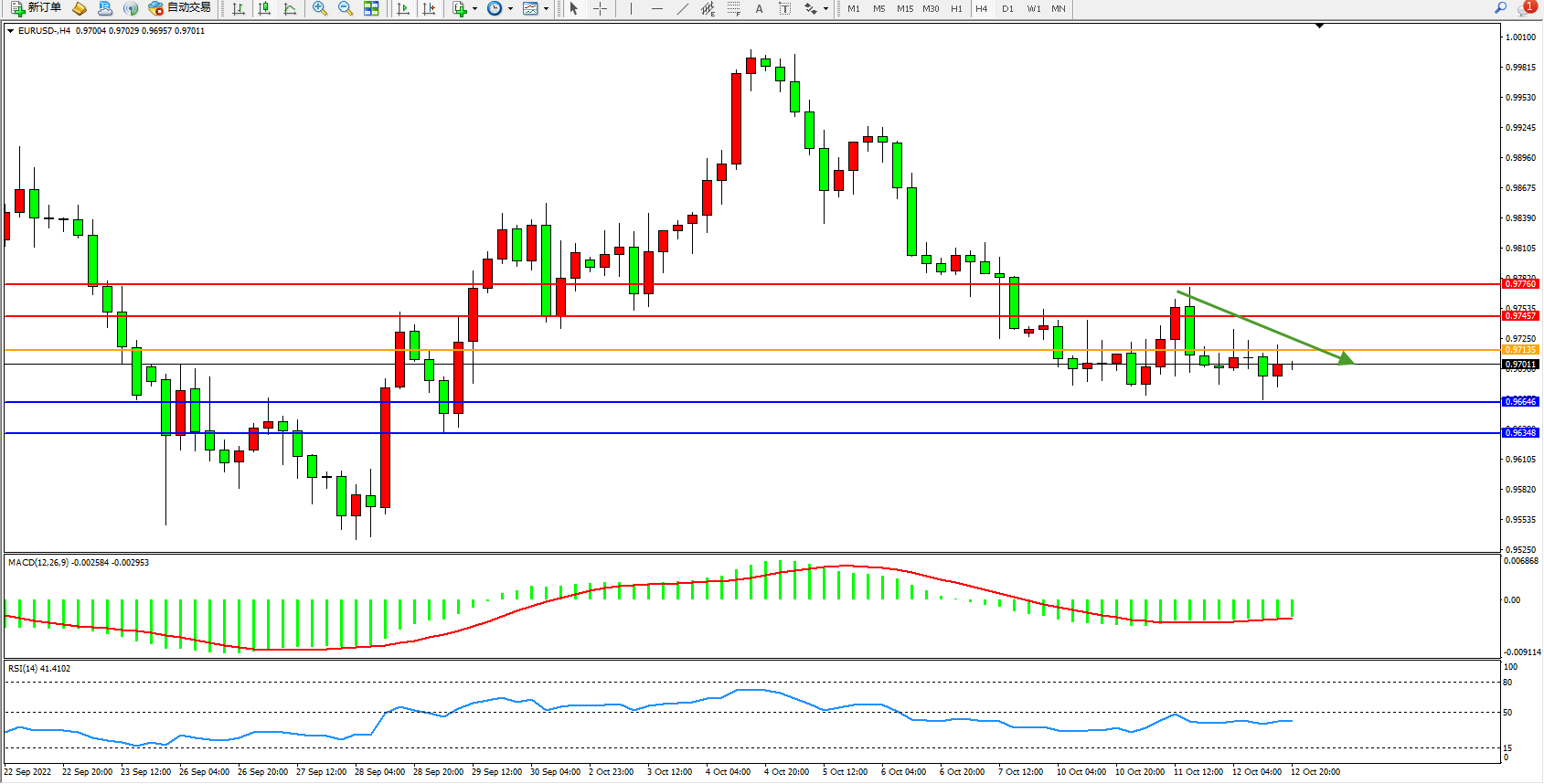Screen dimensions: 1544x784
Task: Select the crosshair tool
Action: [x=600, y=8]
